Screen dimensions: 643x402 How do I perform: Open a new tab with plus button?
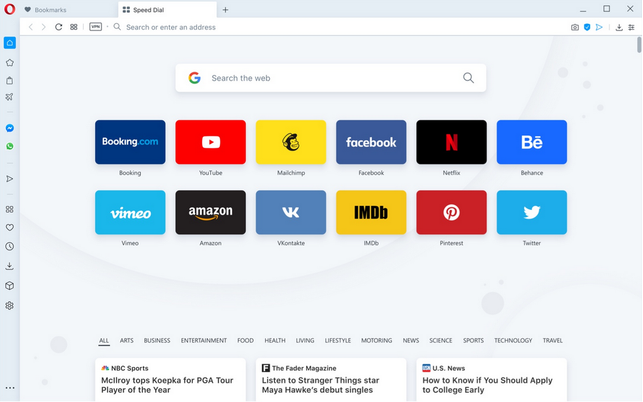click(225, 10)
